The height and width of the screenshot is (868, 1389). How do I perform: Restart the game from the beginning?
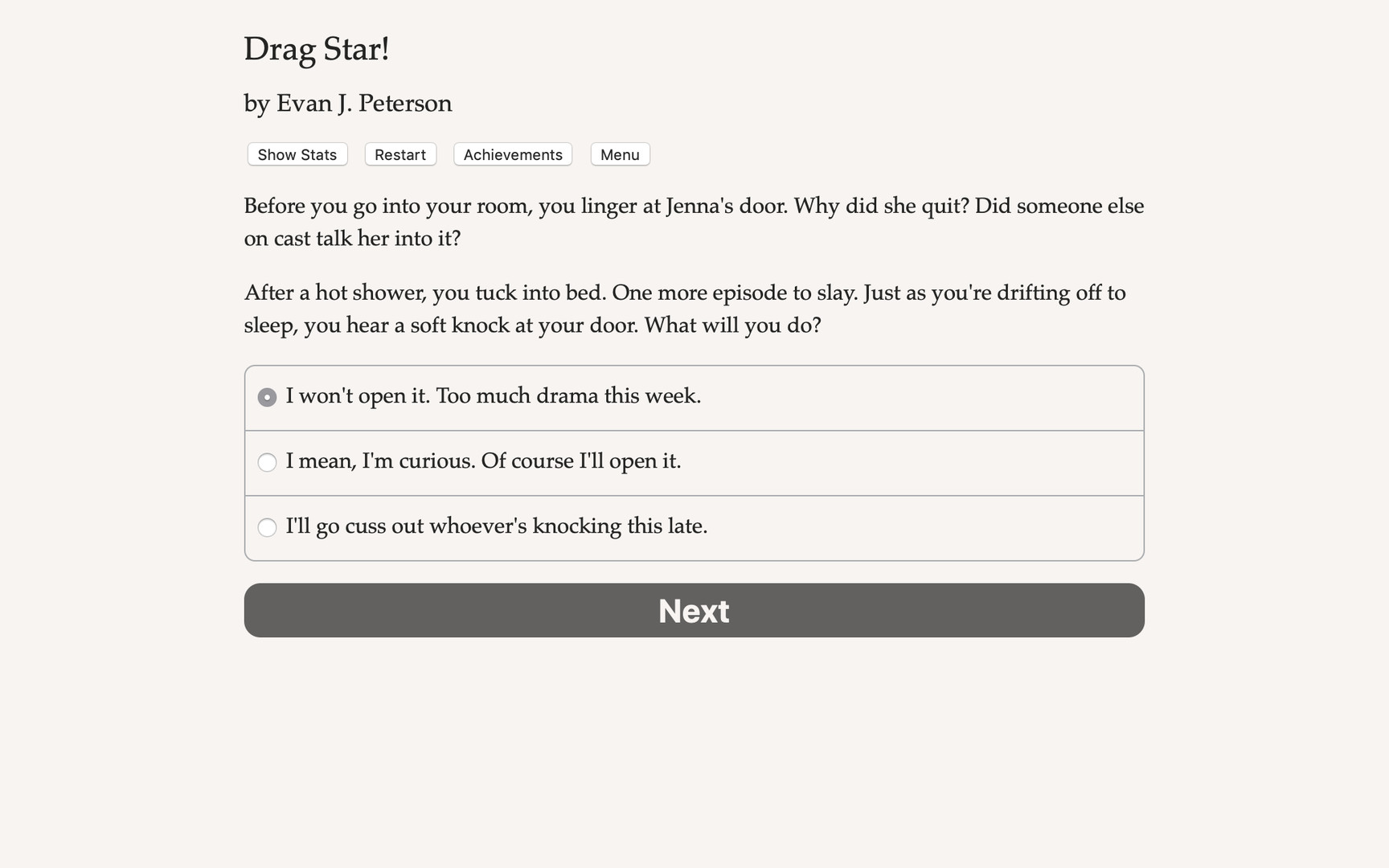point(399,154)
